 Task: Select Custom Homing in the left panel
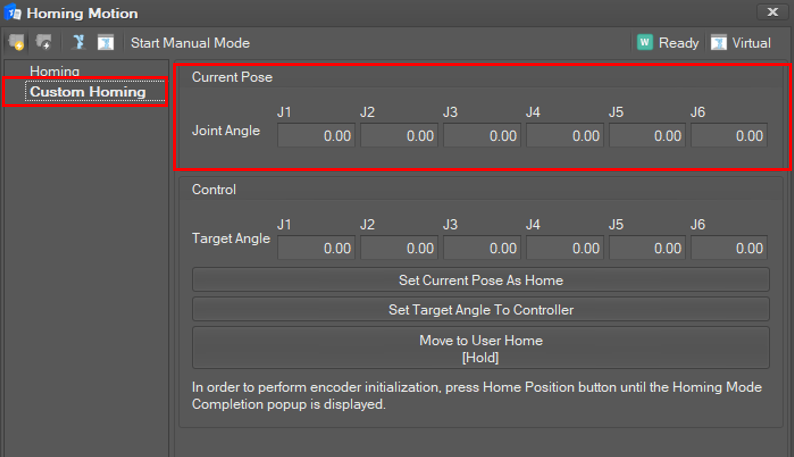pos(87,92)
